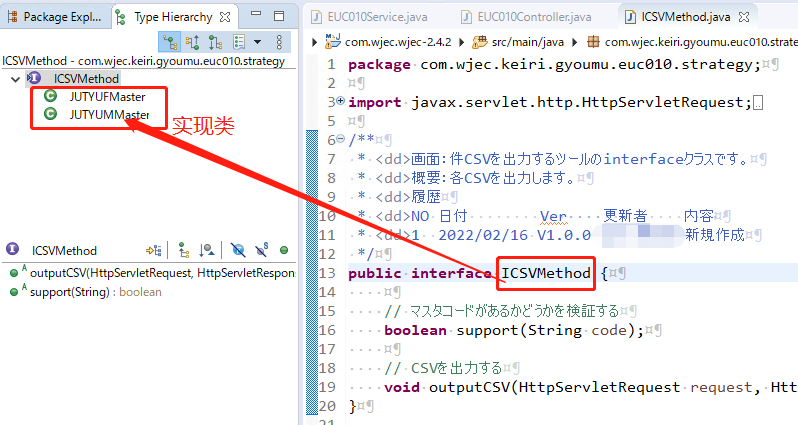
Task: Toggle Show All Inherited Members
Action: (x=184, y=250)
